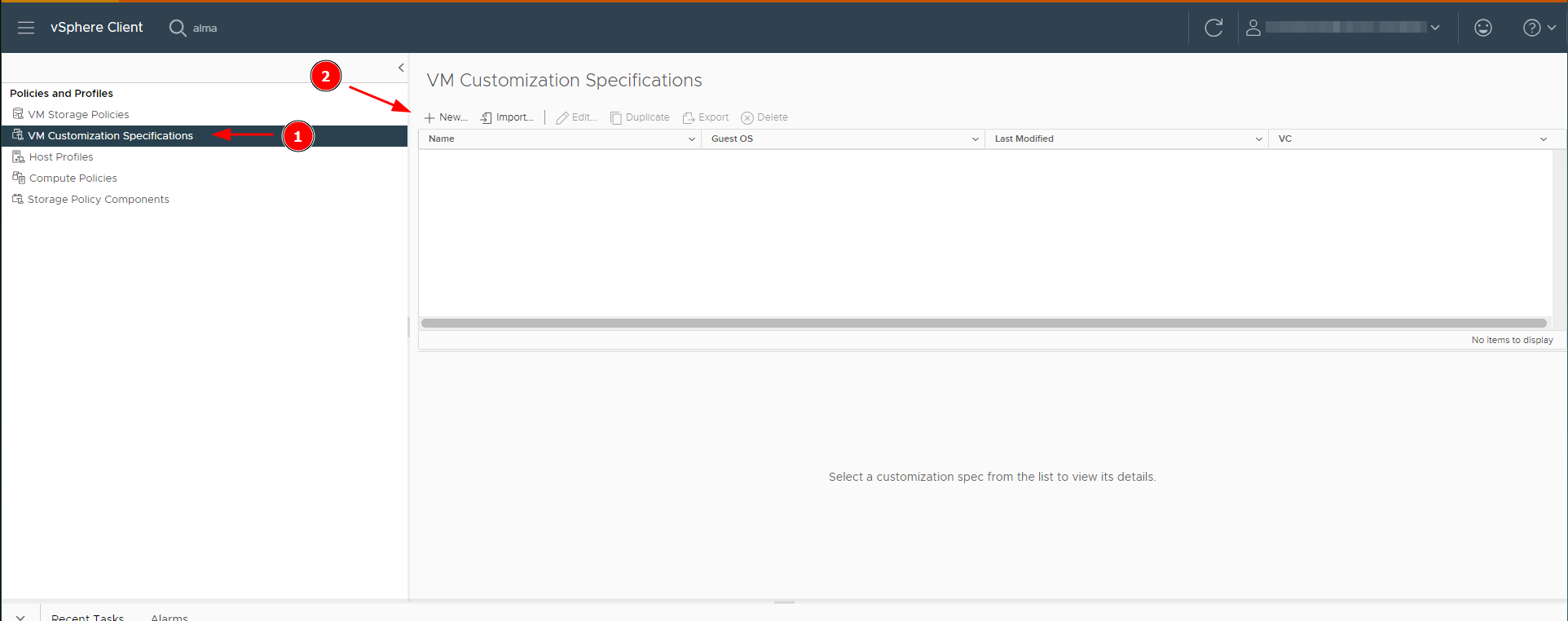
Task: Open the Name column filter dropdown
Action: coord(692,139)
